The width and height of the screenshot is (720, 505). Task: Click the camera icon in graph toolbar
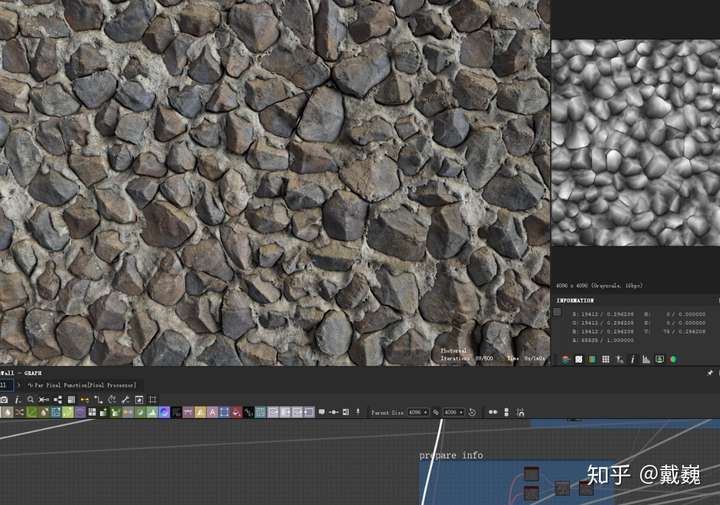[5, 399]
